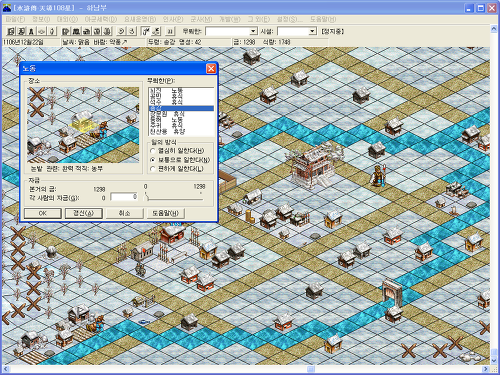
Task: Open the 설정(S) menu
Action: pos(290,19)
